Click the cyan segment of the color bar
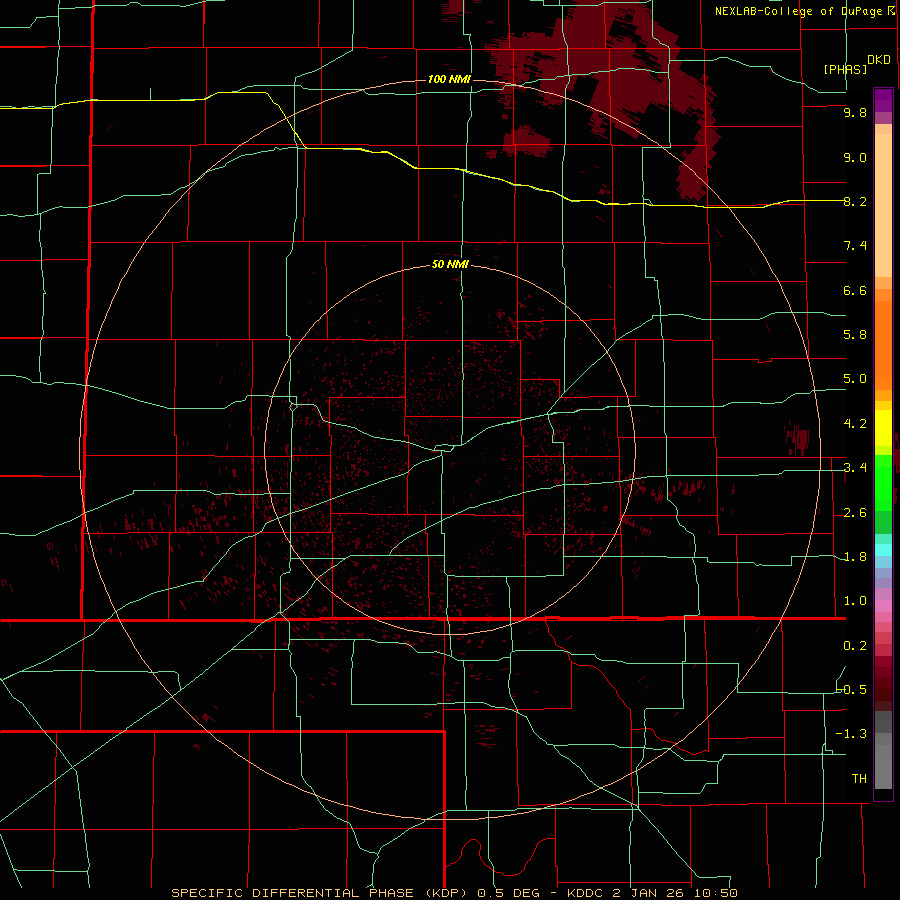The height and width of the screenshot is (900, 900). coord(883,549)
